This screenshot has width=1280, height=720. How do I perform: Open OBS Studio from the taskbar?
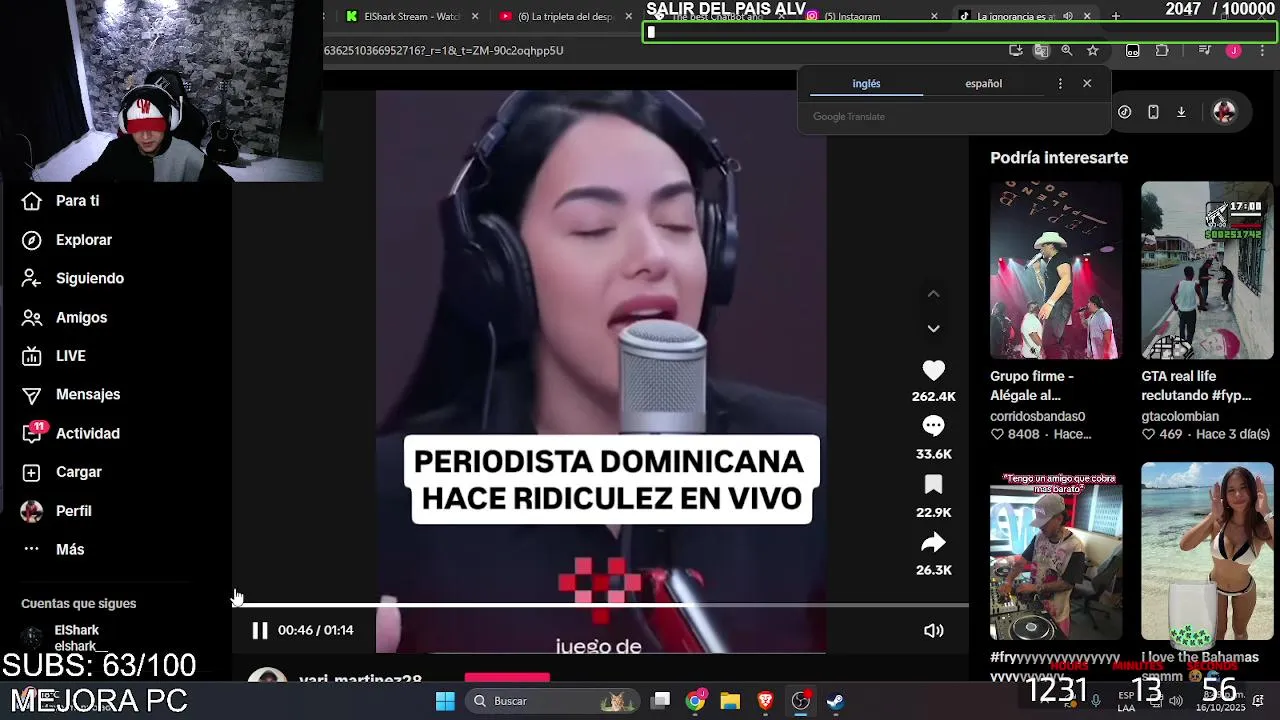point(800,701)
